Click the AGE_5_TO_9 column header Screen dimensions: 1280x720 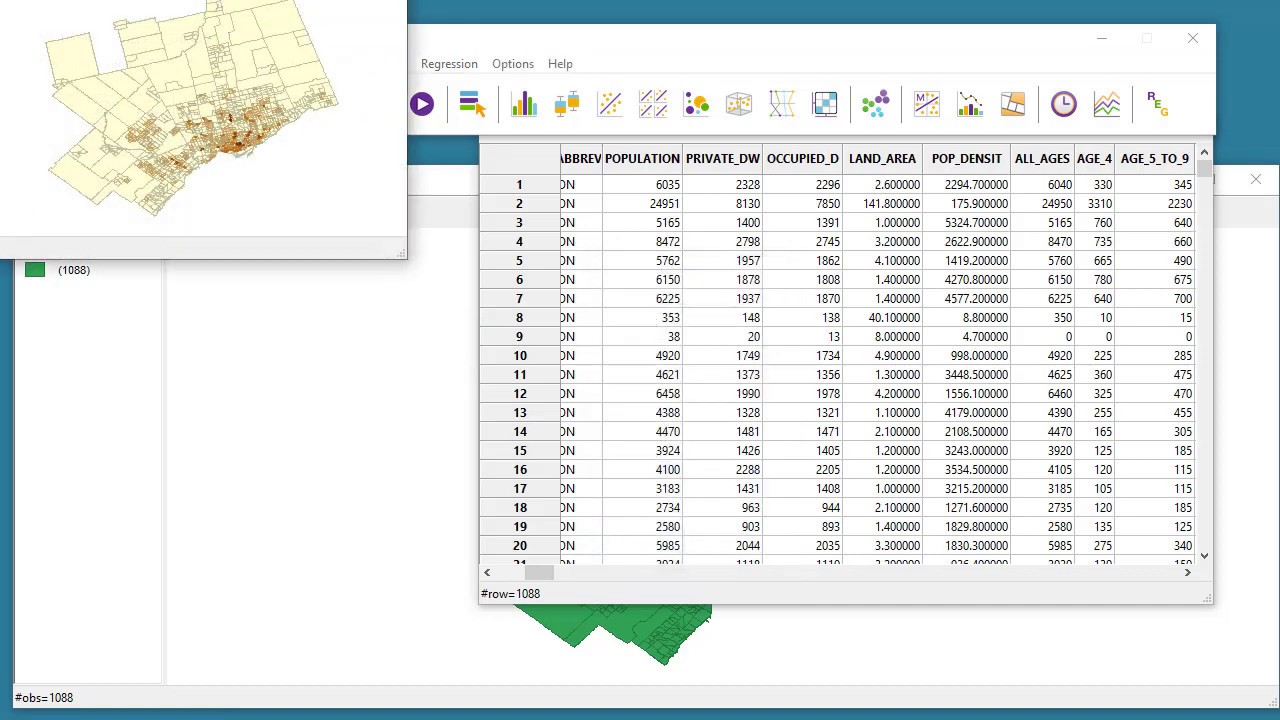pyautogui.click(x=1155, y=159)
